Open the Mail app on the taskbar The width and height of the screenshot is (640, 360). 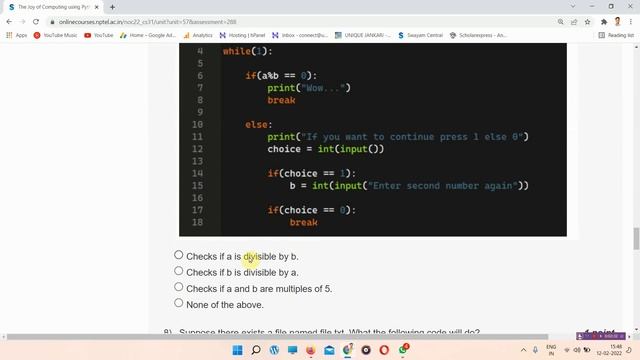coord(329,350)
